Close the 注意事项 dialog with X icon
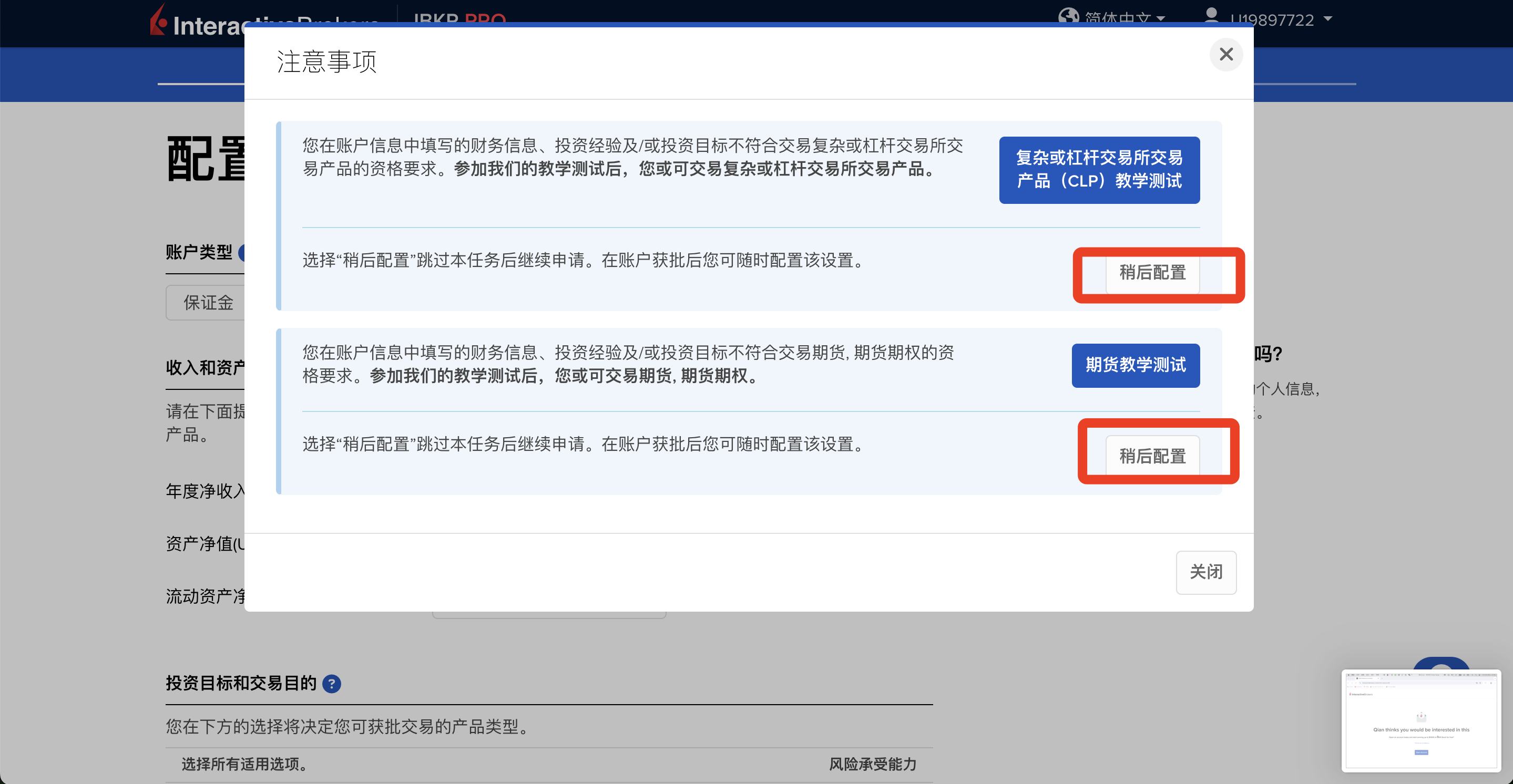Viewport: 1513px width, 784px height. pos(1225,55)
